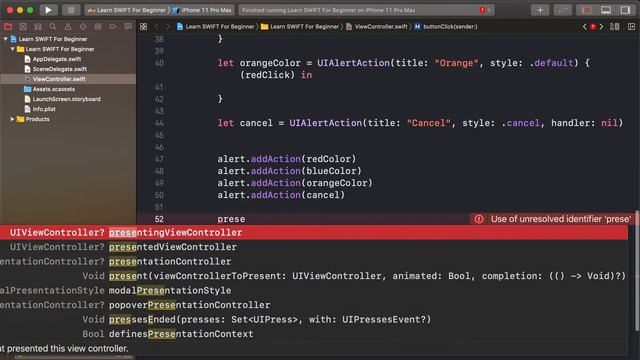Click the 'Orange' string literal on line 40
The height and width of the screenshot is (360, 640).
[456, 63]
